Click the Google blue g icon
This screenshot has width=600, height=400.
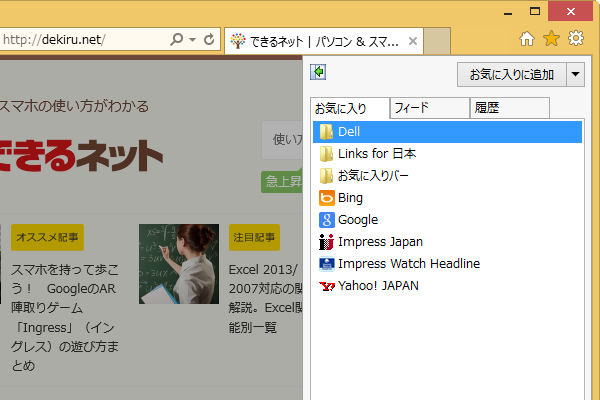pos(327,220)
